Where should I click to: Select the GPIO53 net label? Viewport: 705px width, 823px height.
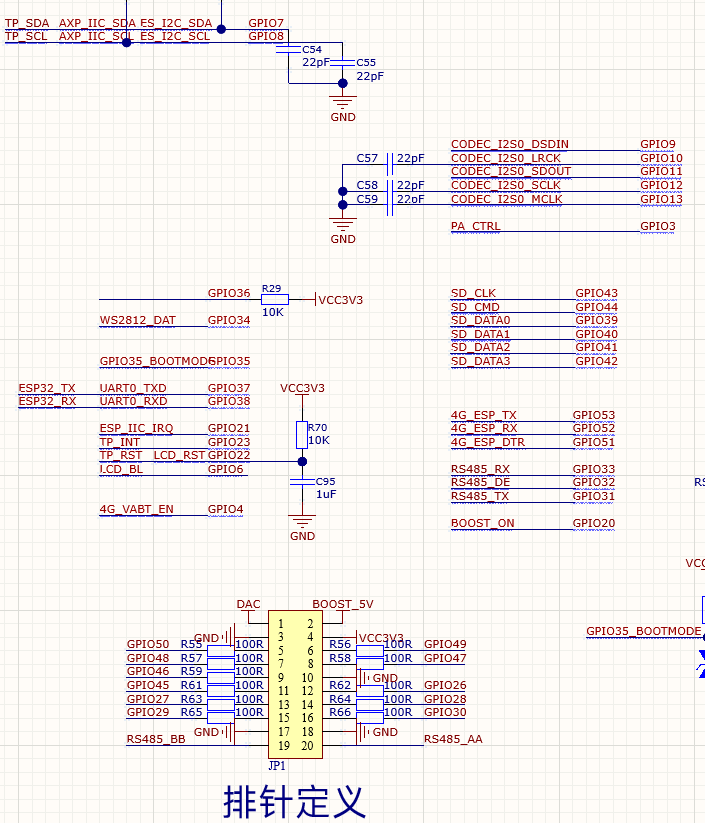(594, 415)
